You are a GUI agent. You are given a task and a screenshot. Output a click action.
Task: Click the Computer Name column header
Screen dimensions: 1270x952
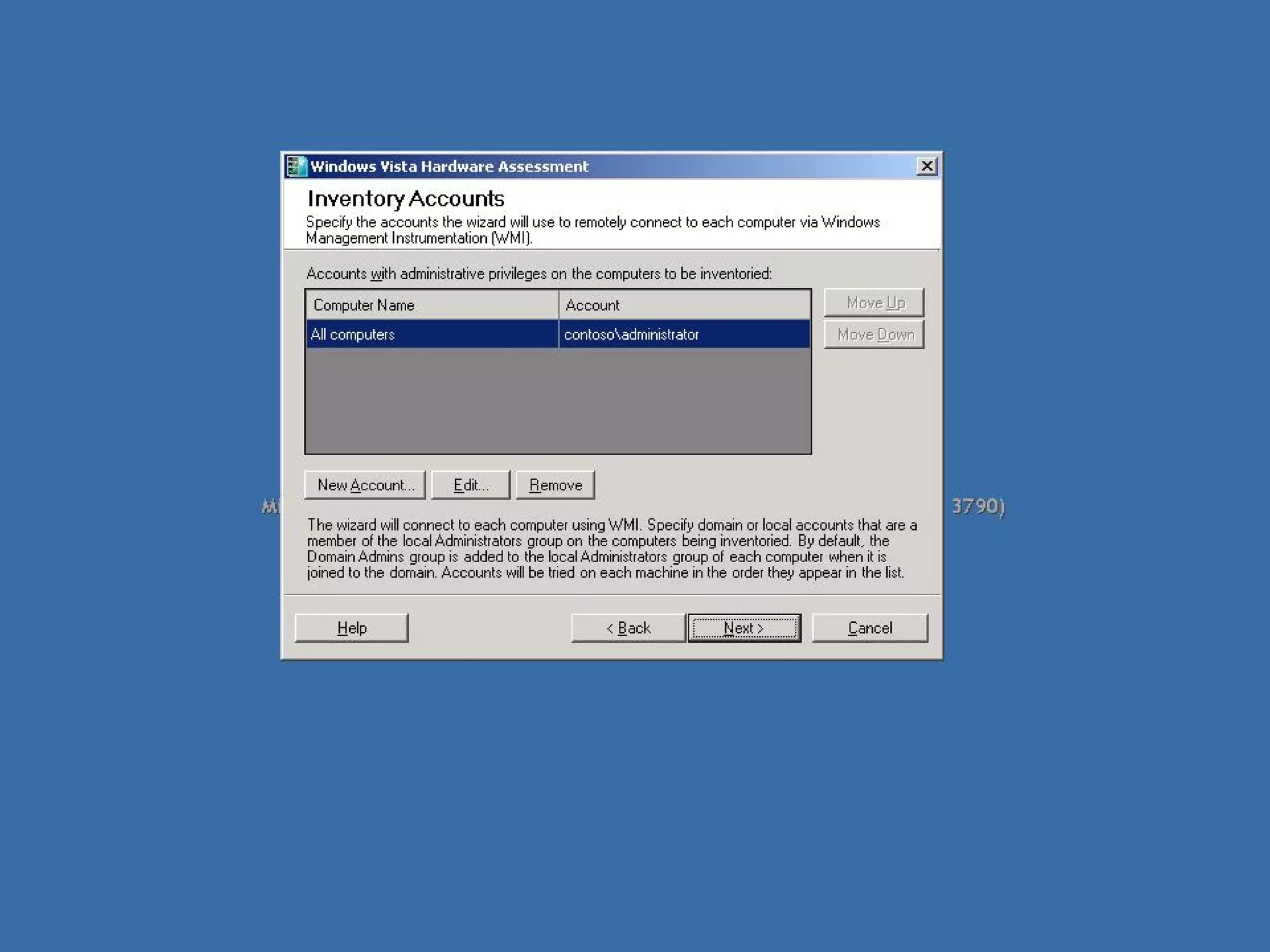click(x=364, y=305)
